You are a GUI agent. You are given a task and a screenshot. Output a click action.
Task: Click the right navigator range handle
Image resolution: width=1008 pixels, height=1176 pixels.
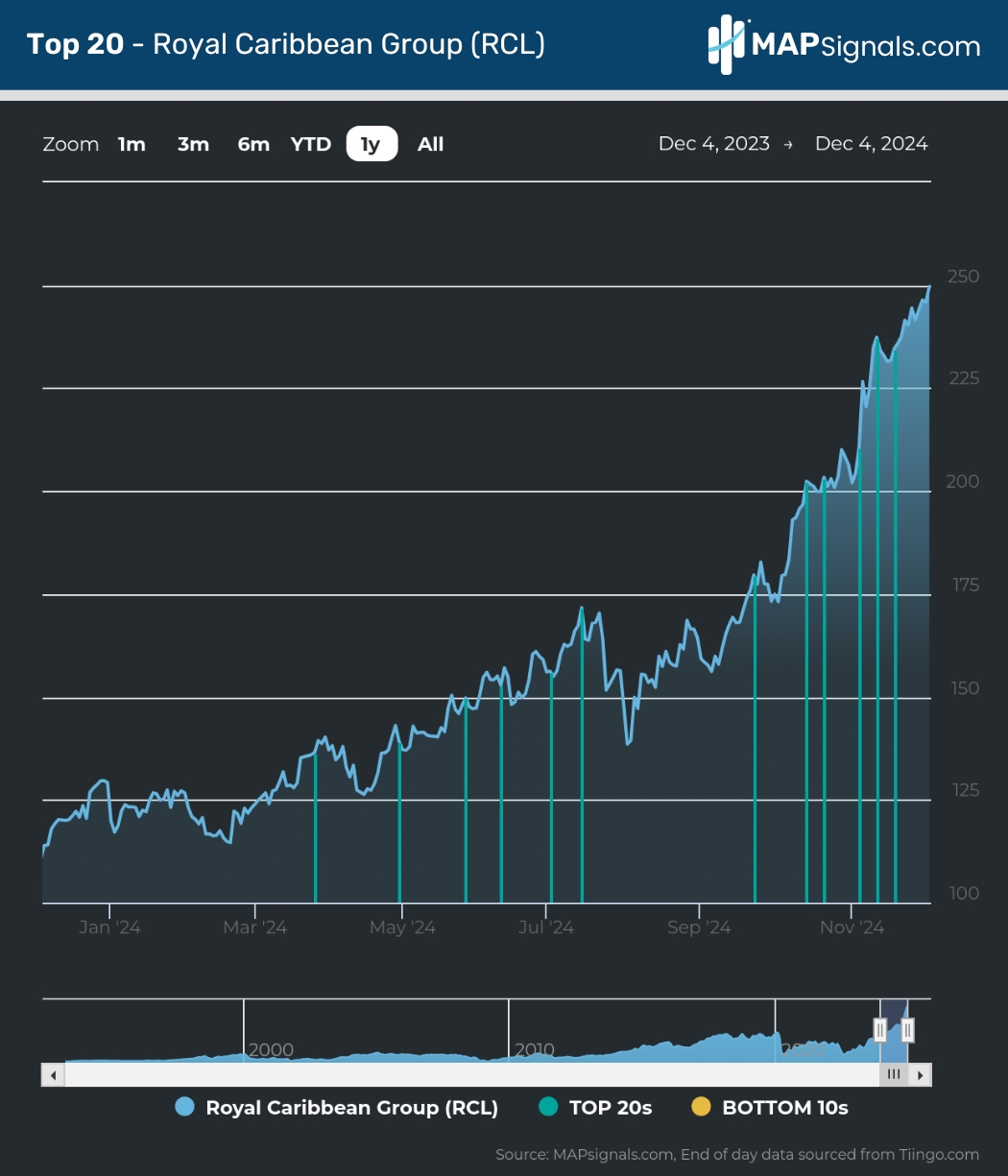pyautogui.click(x=907, y=1030)
